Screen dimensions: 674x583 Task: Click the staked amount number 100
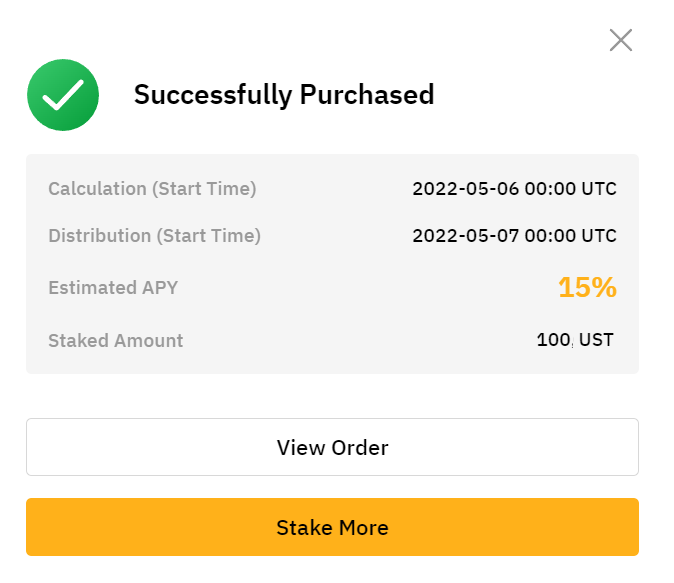click(553, 340)
